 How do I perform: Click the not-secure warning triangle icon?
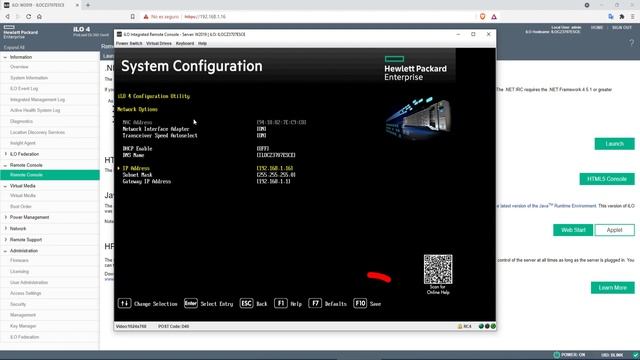(146, 17)
